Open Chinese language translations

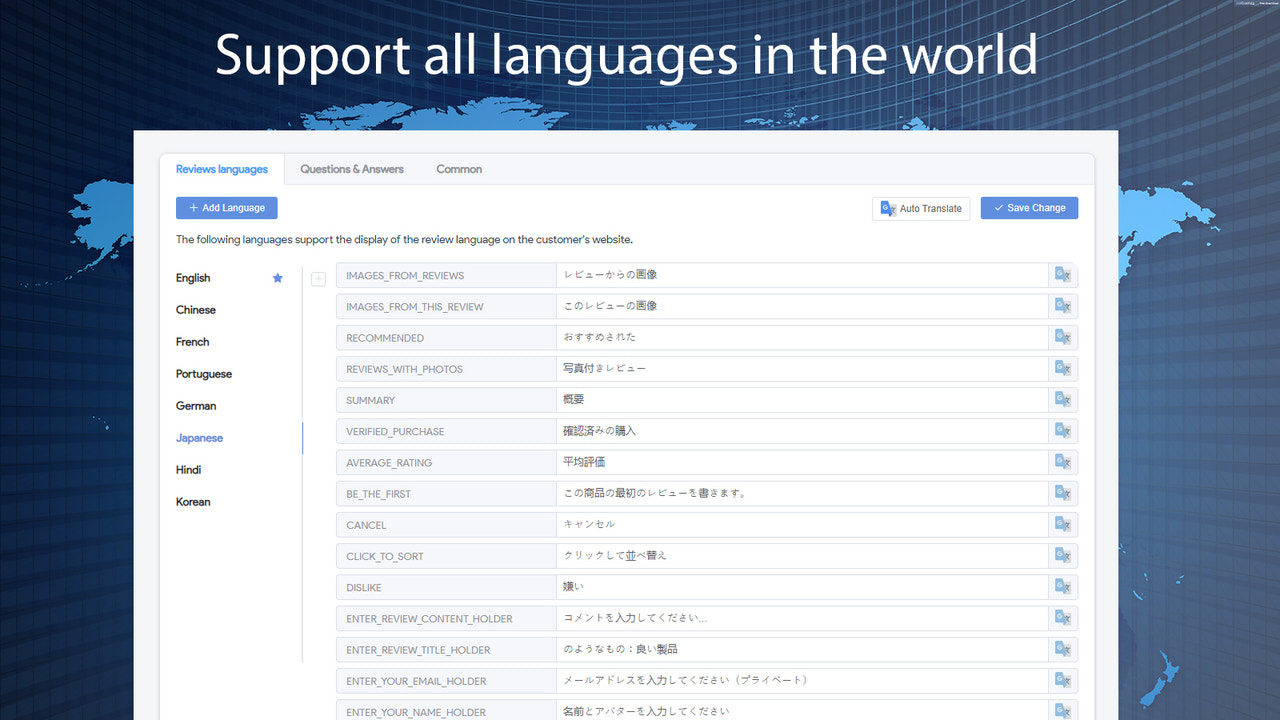[195, 310]
